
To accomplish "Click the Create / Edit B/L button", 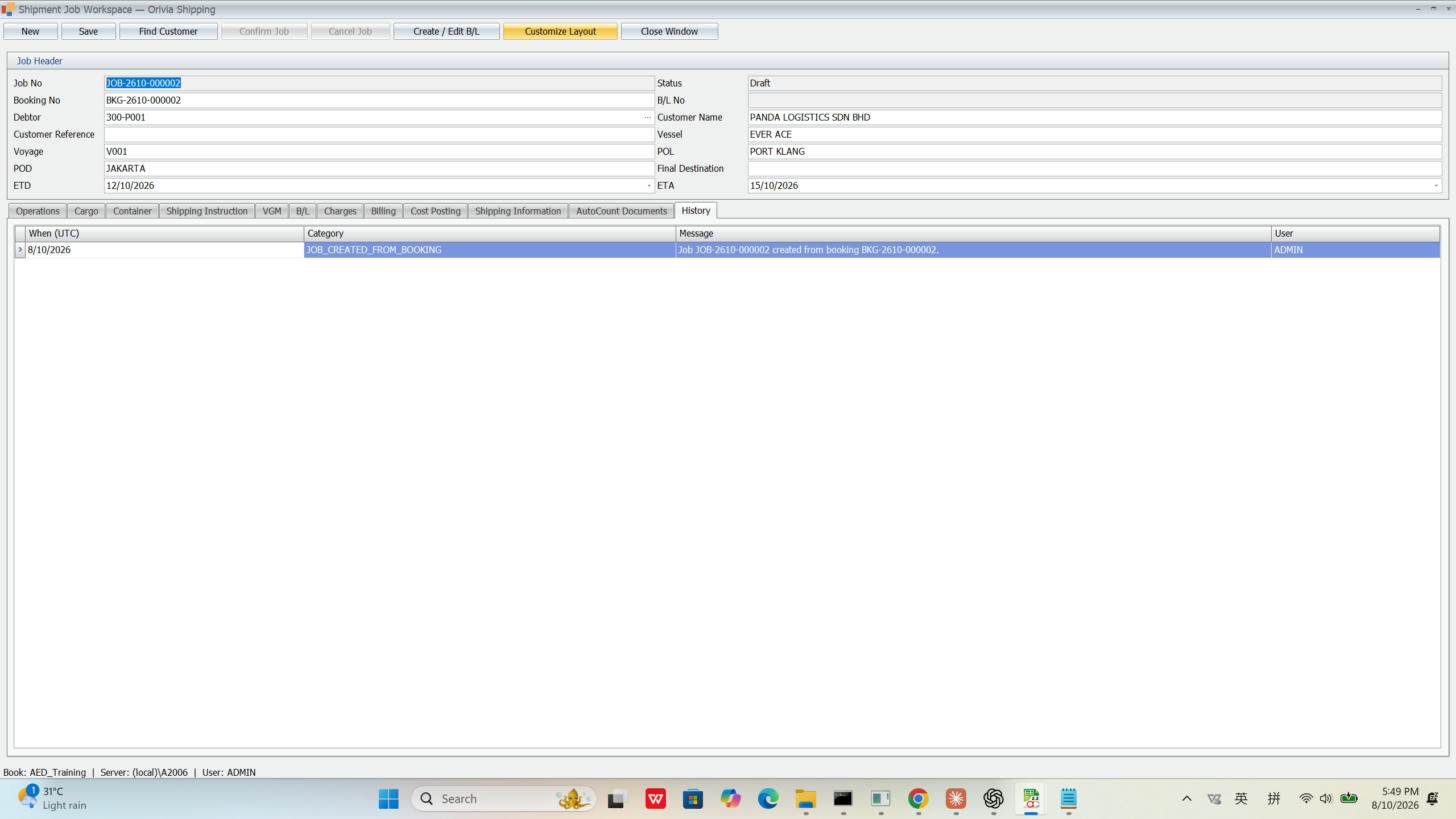I will pyautogui.click(x=446, y=31).
